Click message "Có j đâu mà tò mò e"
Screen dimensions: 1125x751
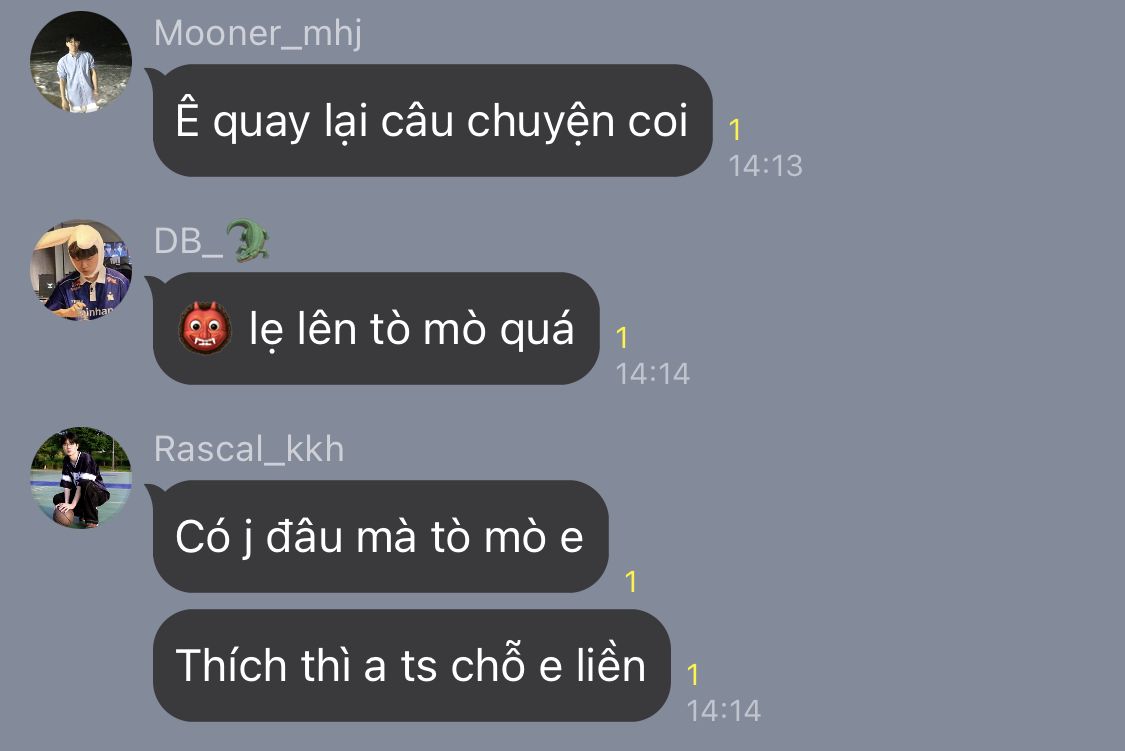[x=380, y=537]
